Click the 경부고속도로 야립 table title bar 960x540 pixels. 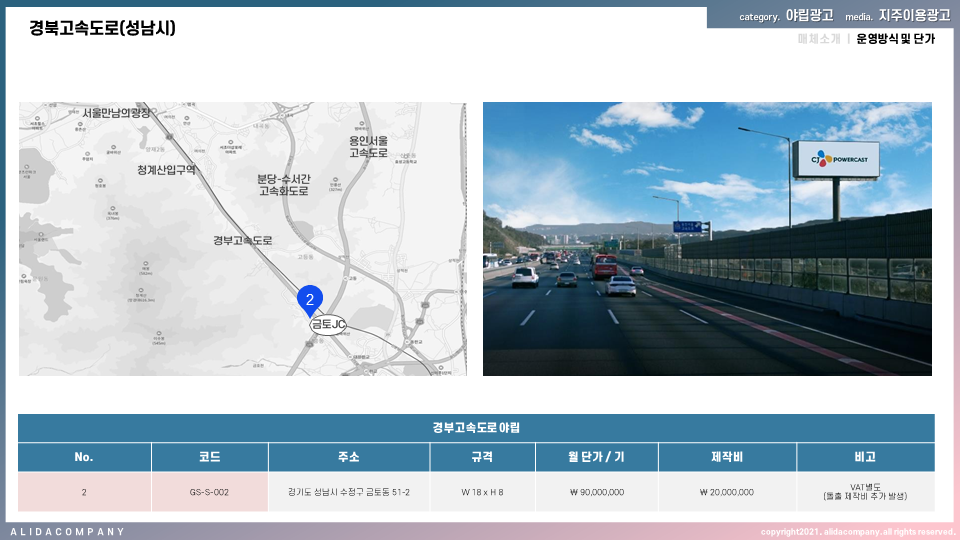click(x=476, y=428)
